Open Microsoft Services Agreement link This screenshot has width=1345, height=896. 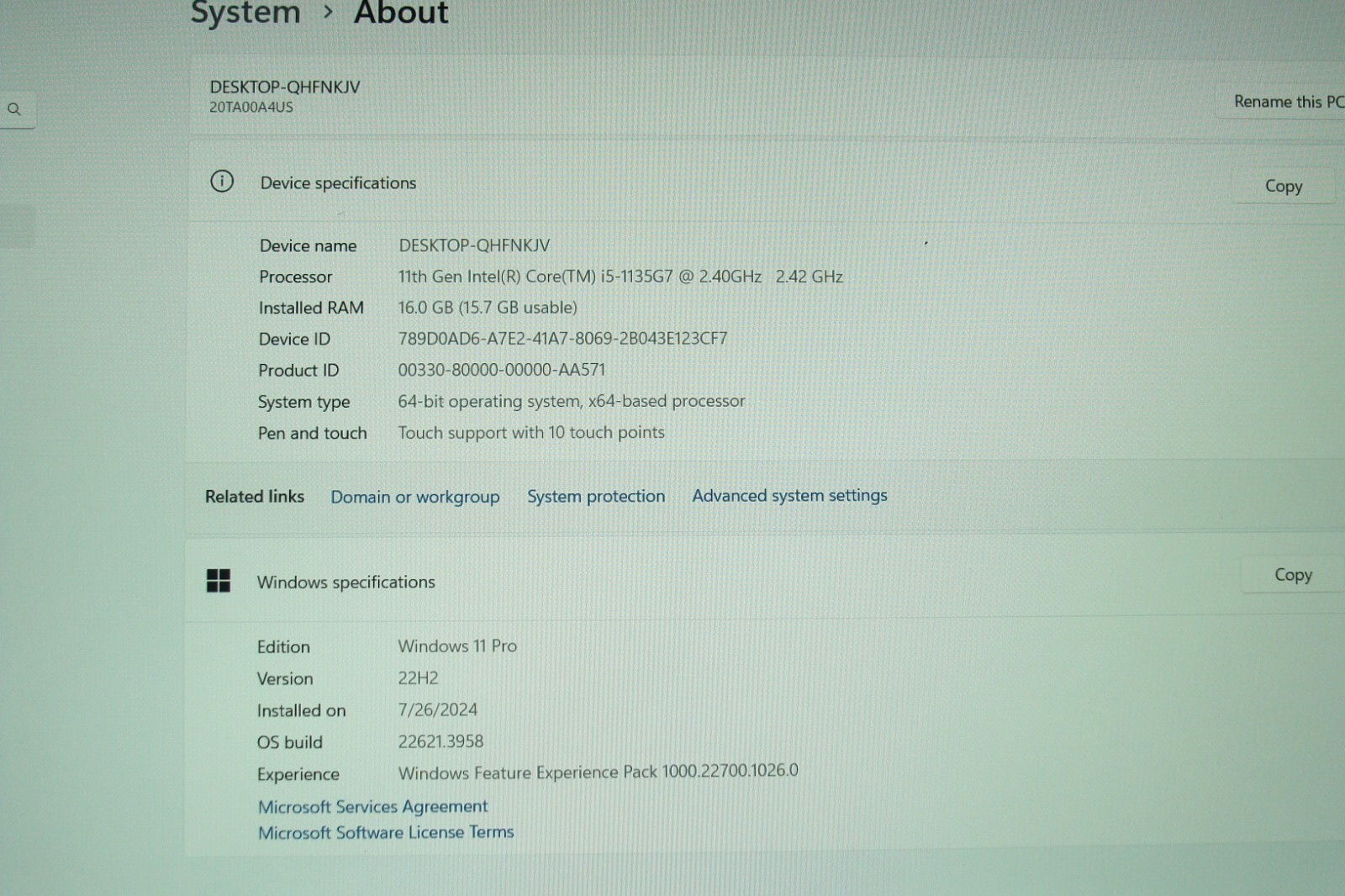pyautogui.click(x=372, y=806)
